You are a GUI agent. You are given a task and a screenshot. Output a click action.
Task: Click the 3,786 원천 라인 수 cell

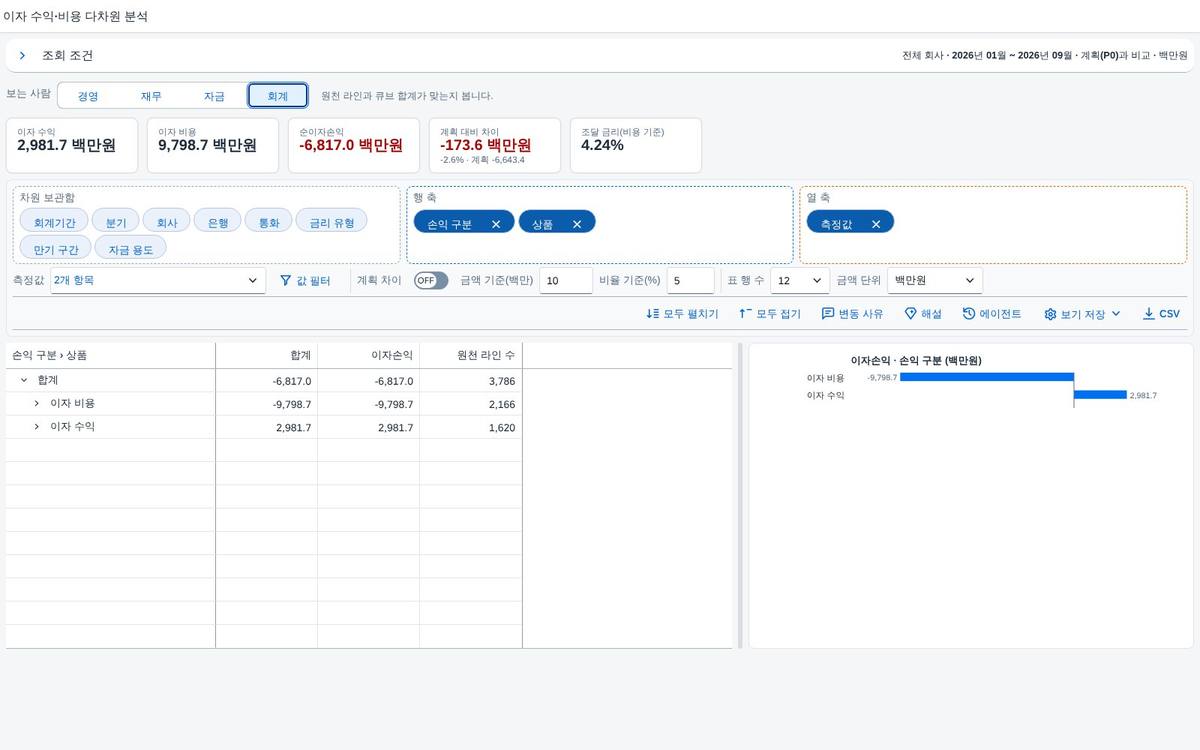coord(471,381)
